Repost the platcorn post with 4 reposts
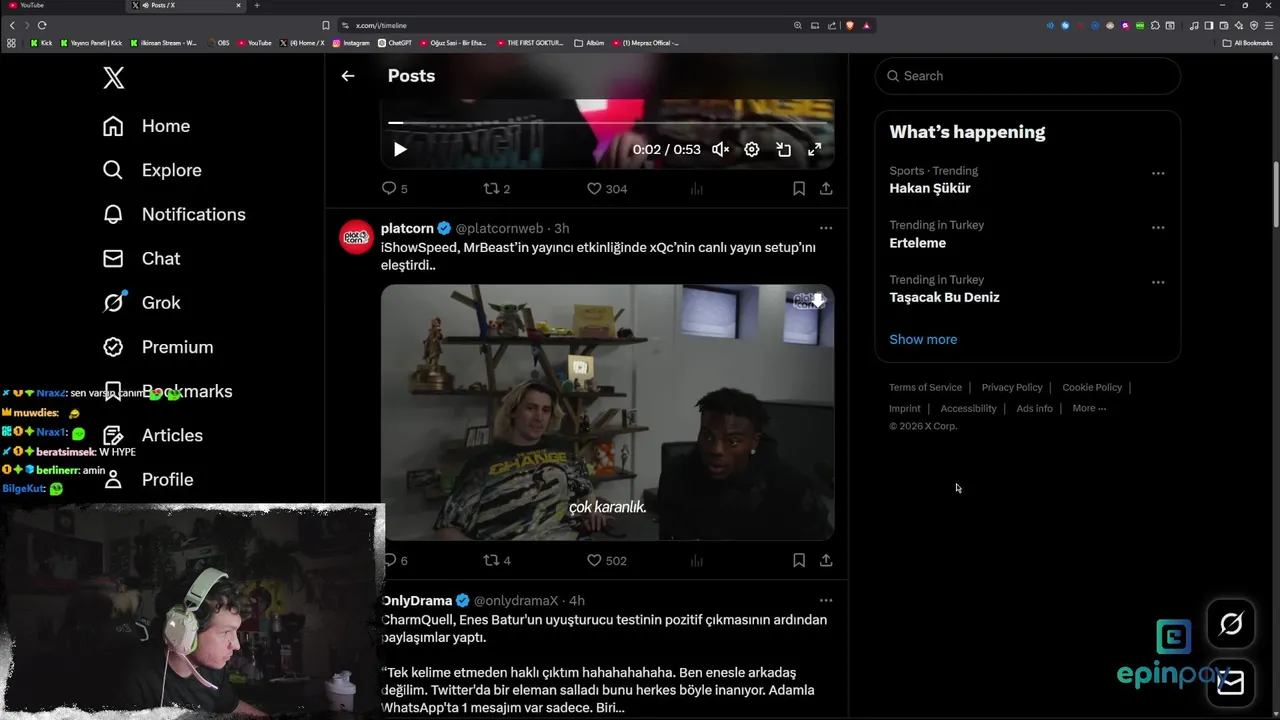 [497, 560]
